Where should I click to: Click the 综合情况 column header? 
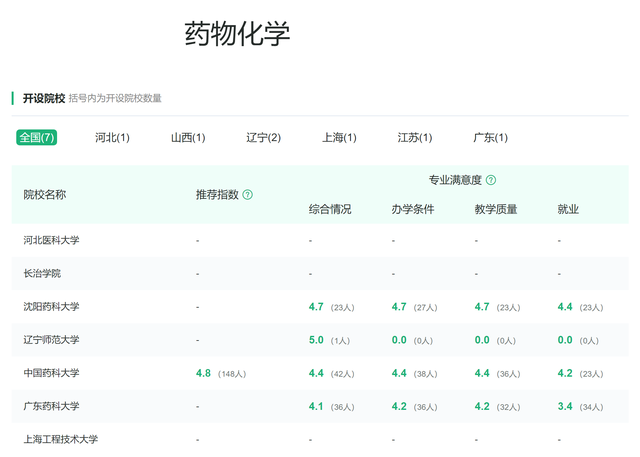(330, 209)
